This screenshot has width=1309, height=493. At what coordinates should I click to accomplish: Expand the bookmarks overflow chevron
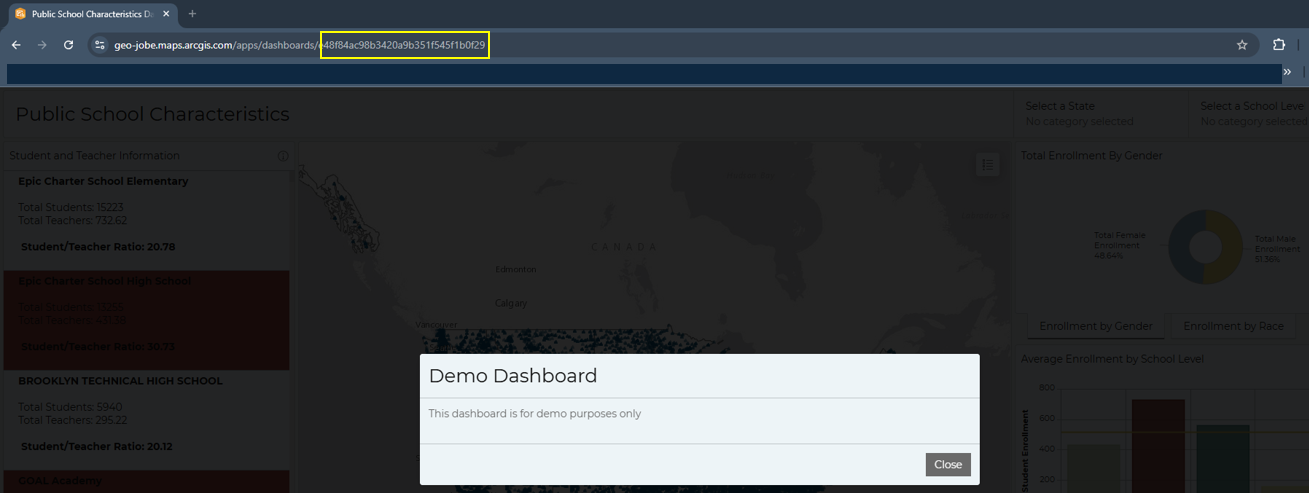pyautogui.click(x=1288, y=73)
